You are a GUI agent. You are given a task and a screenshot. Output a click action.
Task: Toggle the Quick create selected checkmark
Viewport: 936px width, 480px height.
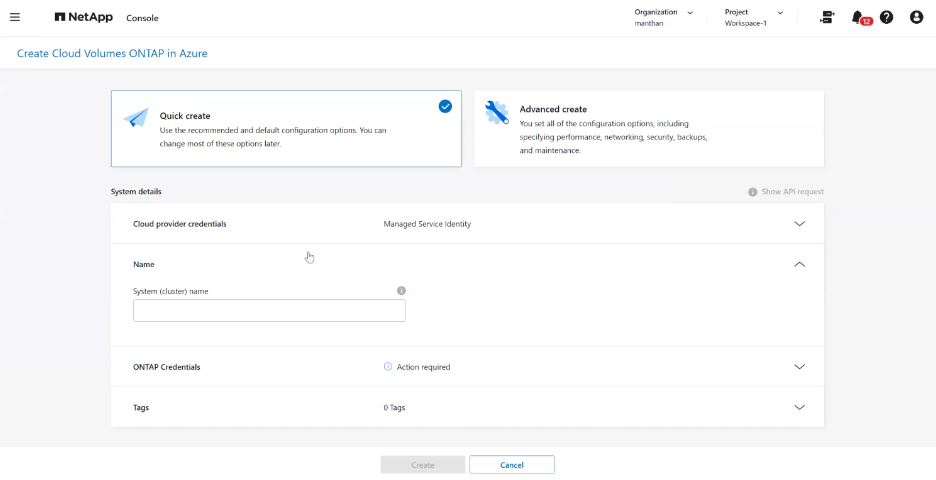445,106
